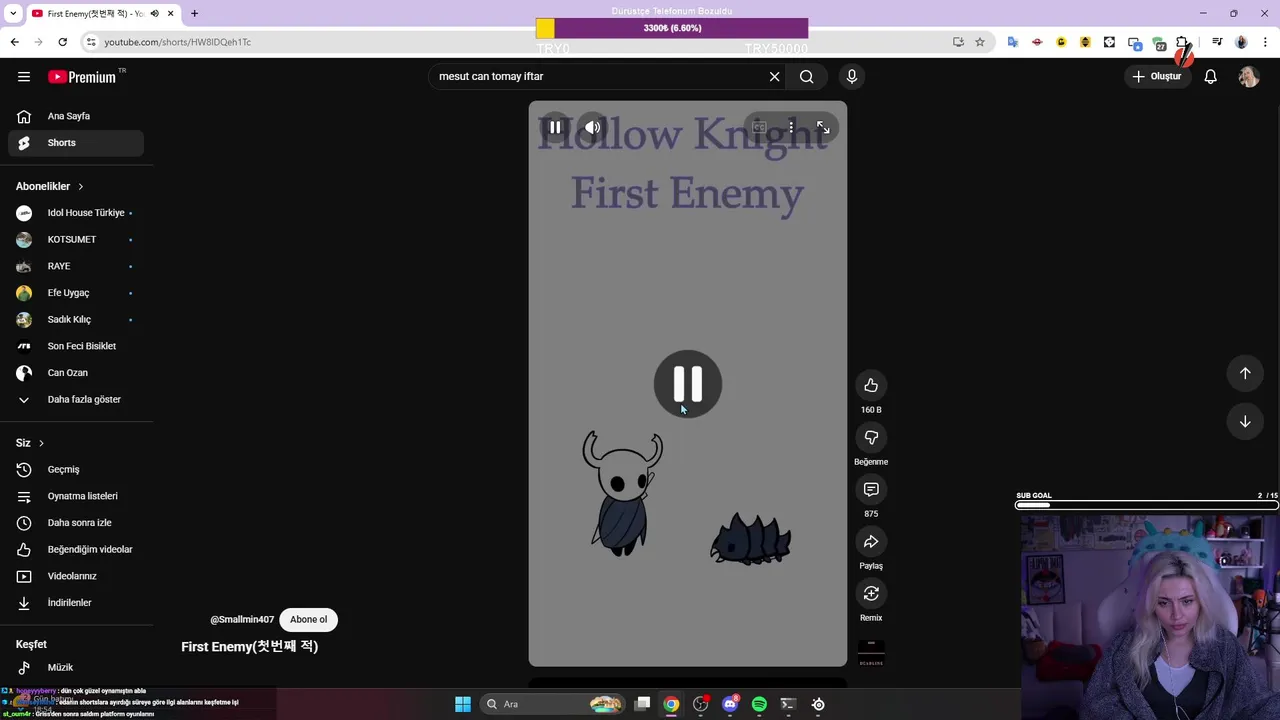Go to Ana Sayfa in the sidebar
1280x720 pixels.
tap(76, 116)
